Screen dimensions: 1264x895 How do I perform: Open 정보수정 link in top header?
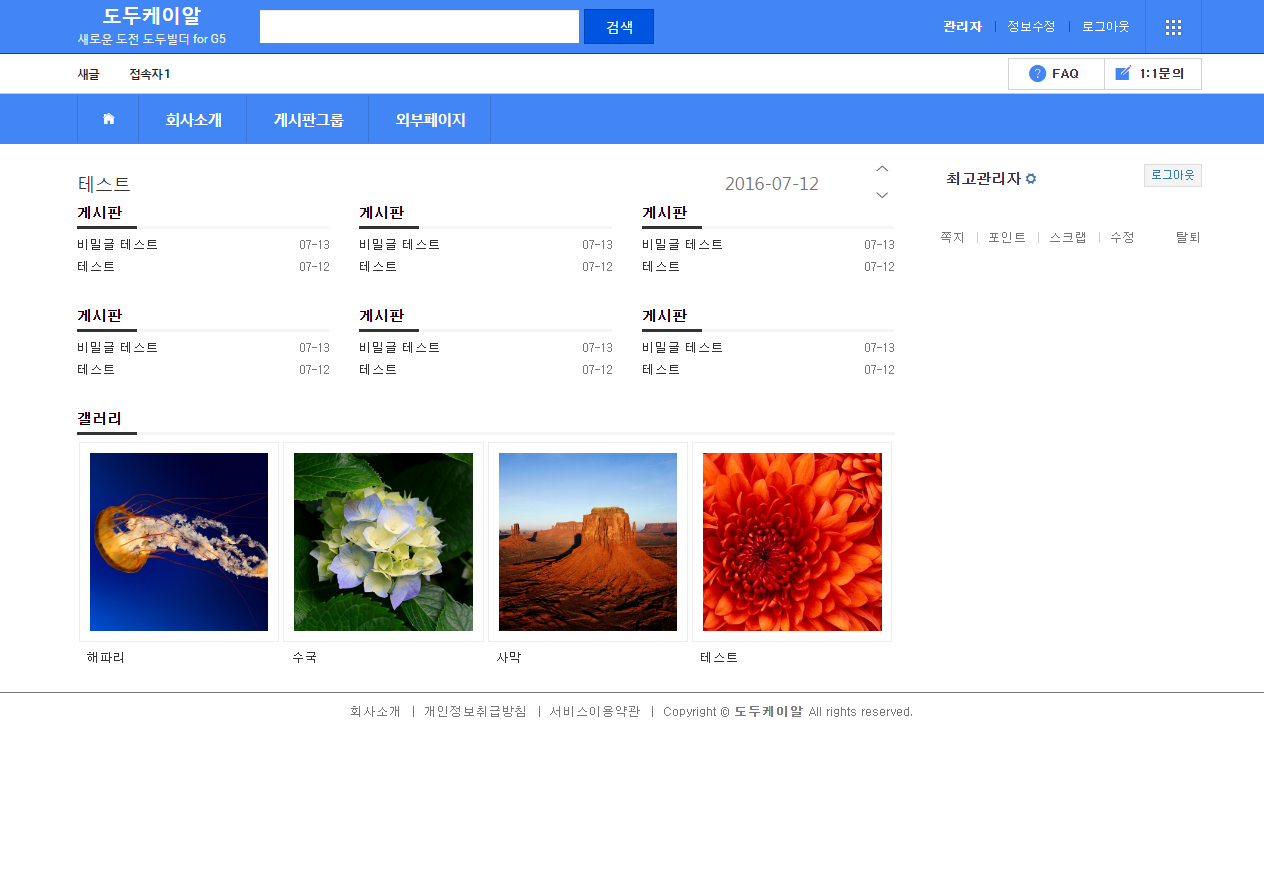(x=1031, y=27)
